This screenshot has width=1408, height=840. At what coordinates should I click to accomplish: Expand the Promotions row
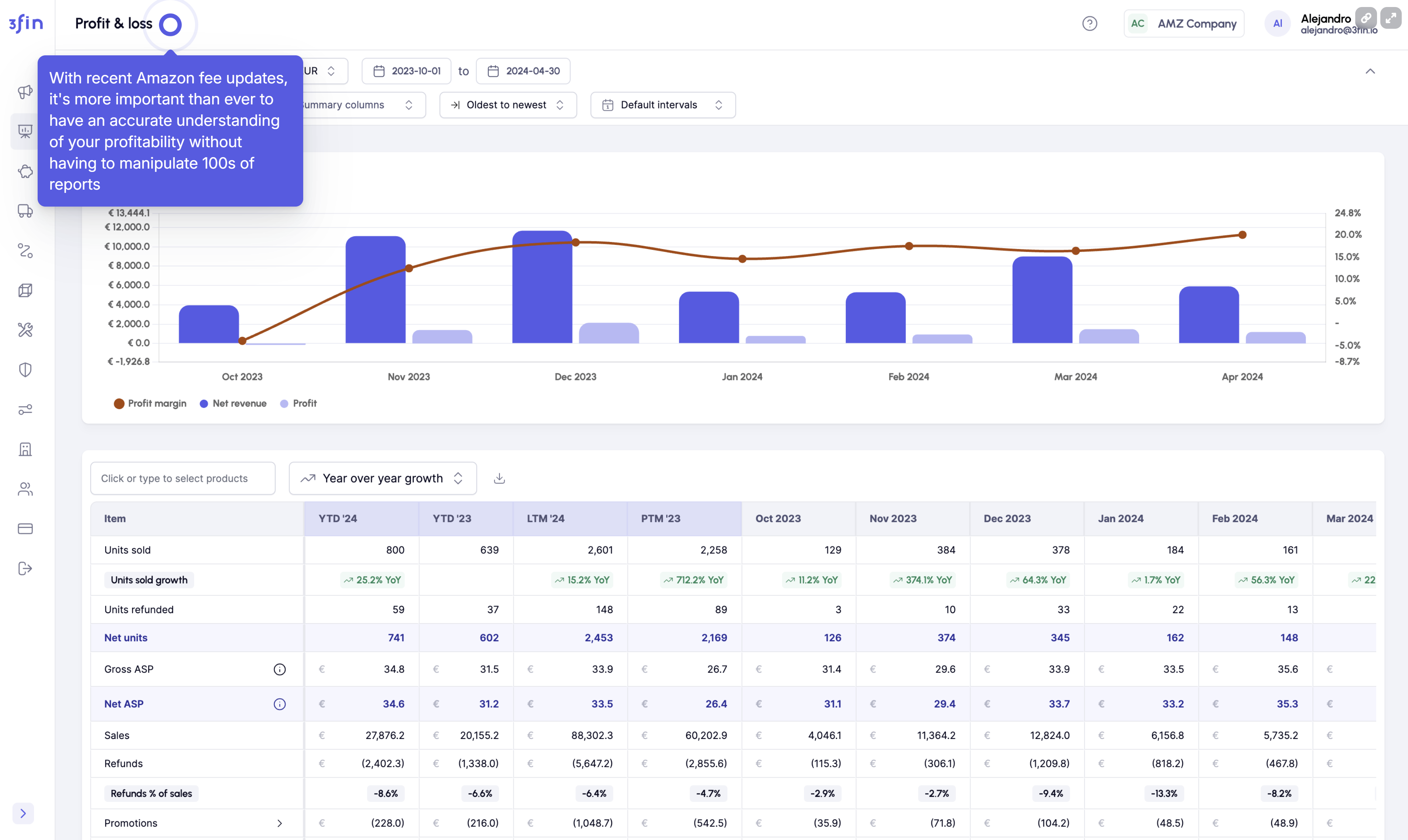(x=279, y=823)
